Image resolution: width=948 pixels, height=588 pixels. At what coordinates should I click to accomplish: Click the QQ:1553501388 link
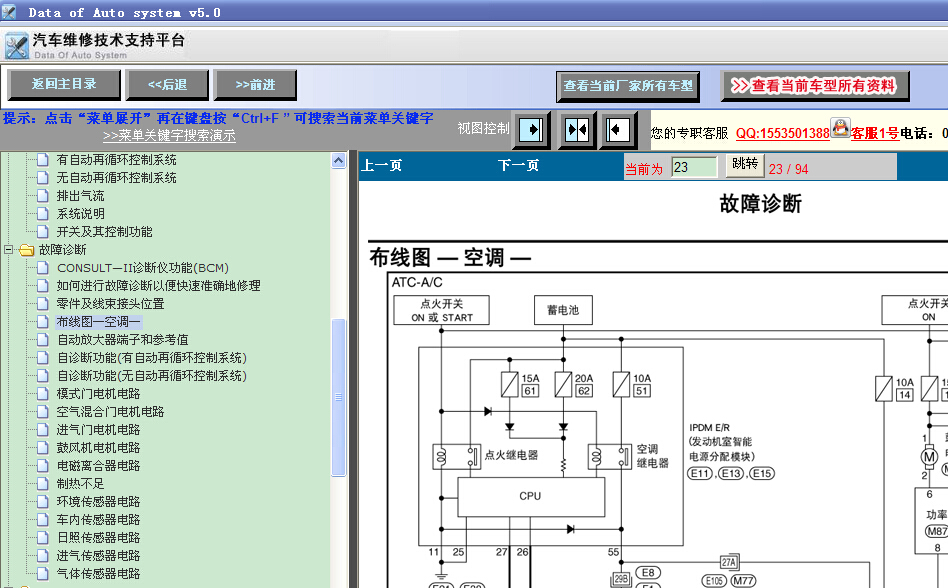[x=782, y=134]
